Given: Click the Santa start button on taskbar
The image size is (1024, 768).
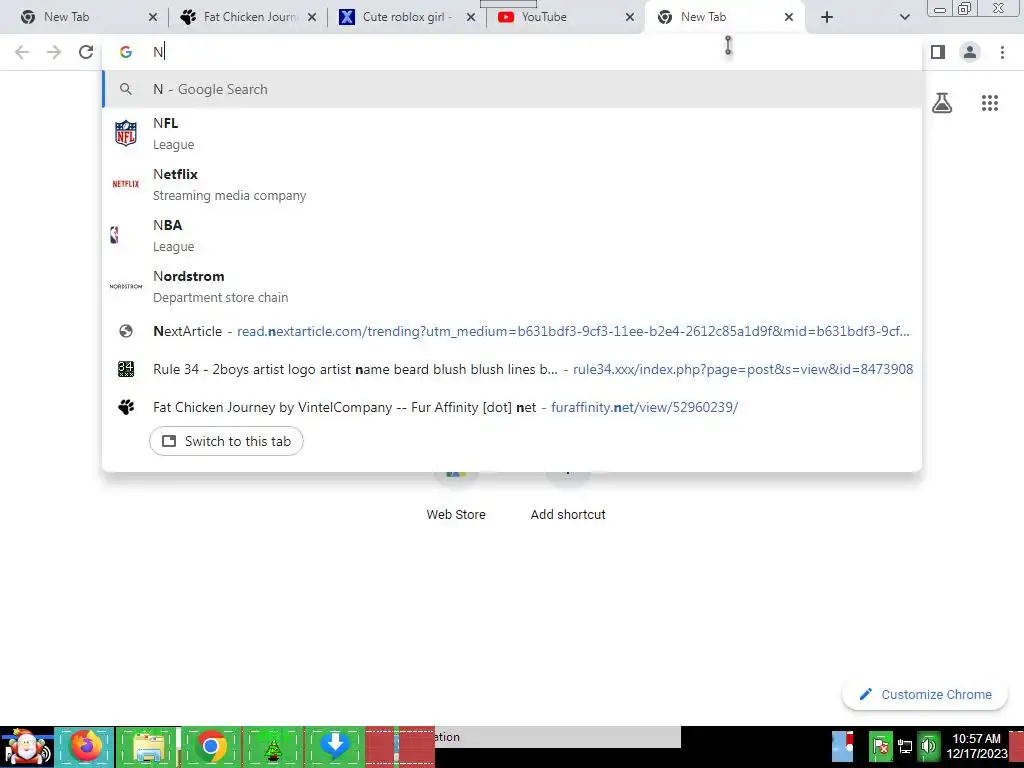Looking at the screenshot, I should click(26, 747).
